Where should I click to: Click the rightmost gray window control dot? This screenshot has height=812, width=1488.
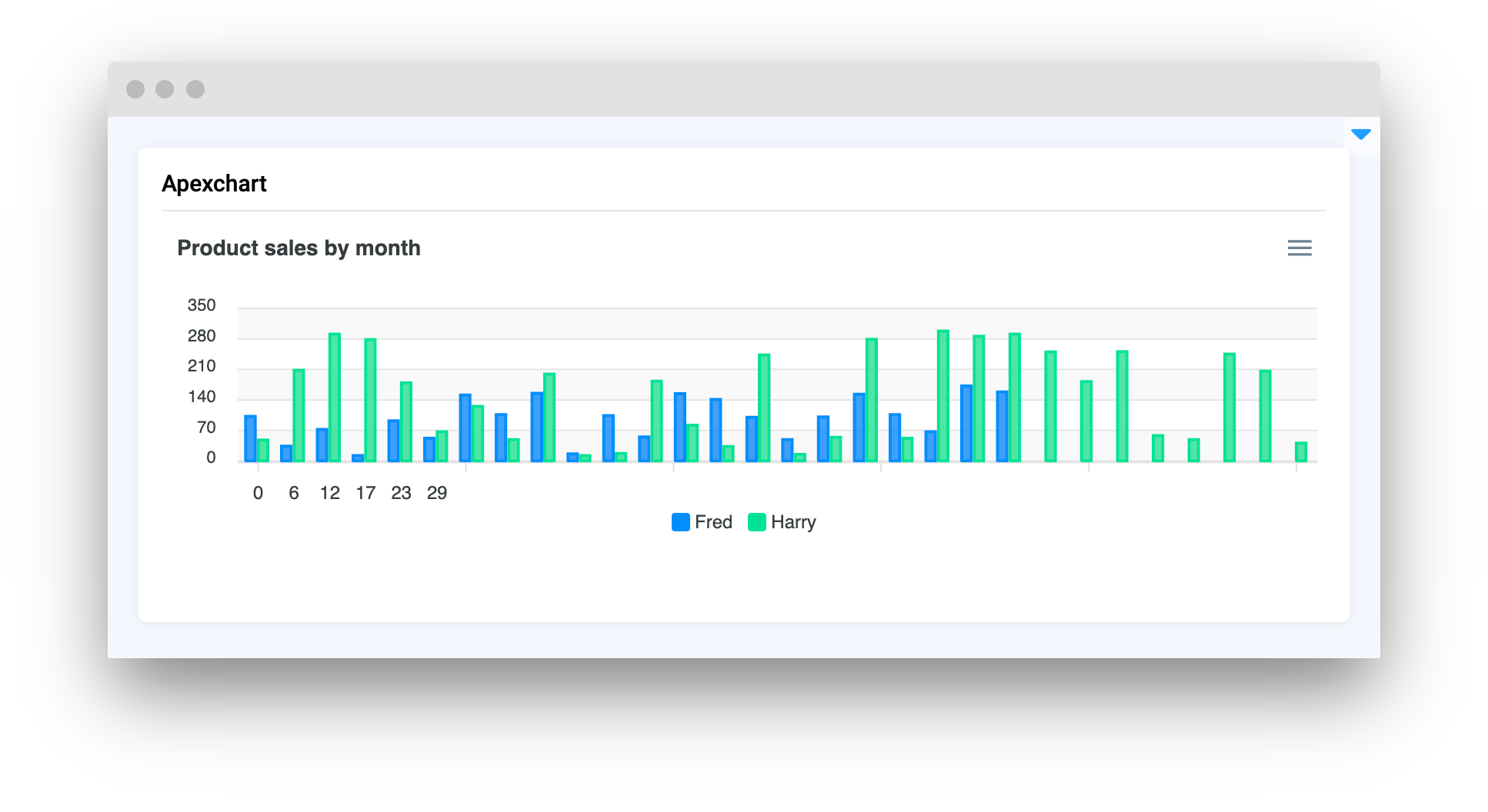point(195,89)
